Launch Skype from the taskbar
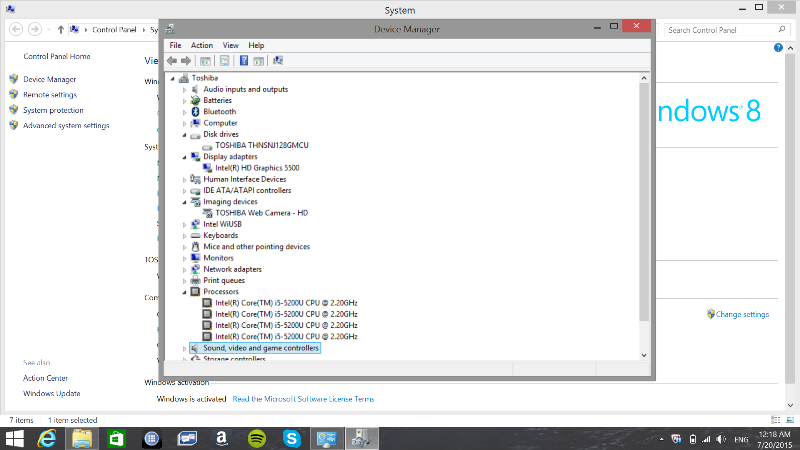This screenshot has width=800, height=450. pos(291,438)
